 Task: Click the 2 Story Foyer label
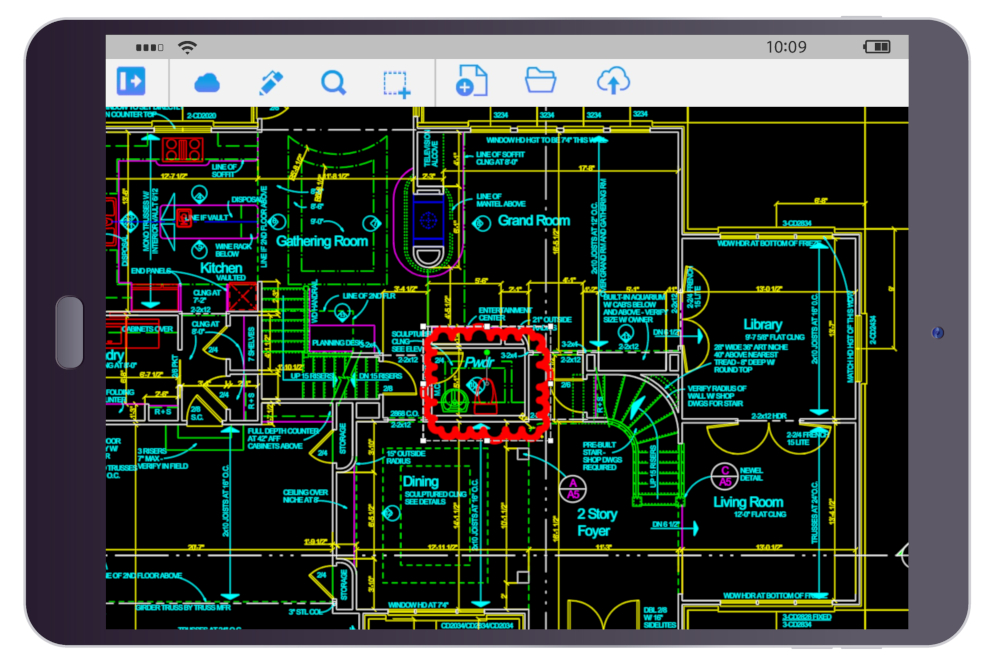point(597,522)
